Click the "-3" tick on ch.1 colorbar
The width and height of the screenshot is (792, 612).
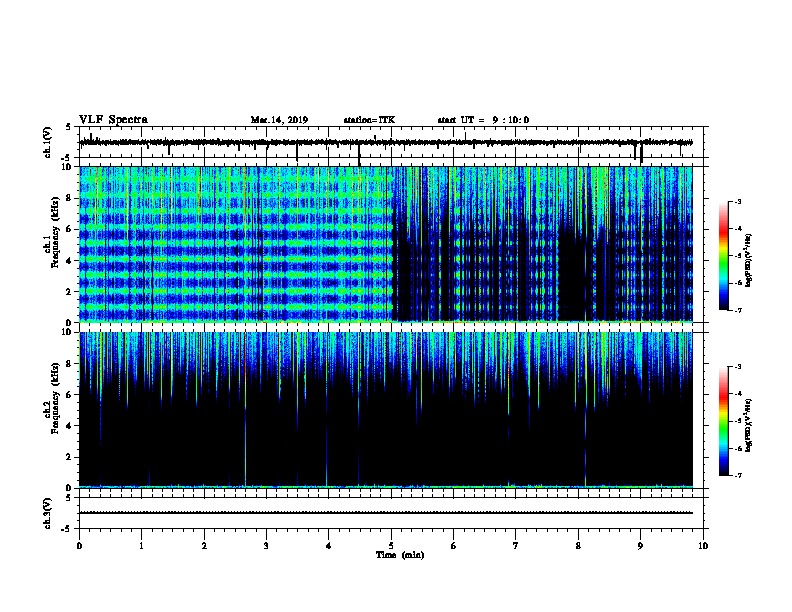737,201
